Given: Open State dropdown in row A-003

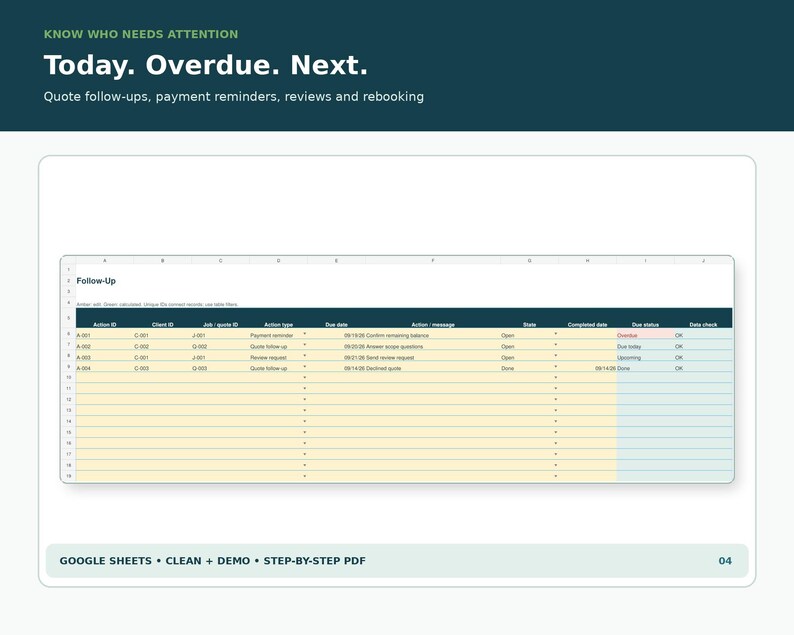Looking at the screenshot, I should (555, 356).
